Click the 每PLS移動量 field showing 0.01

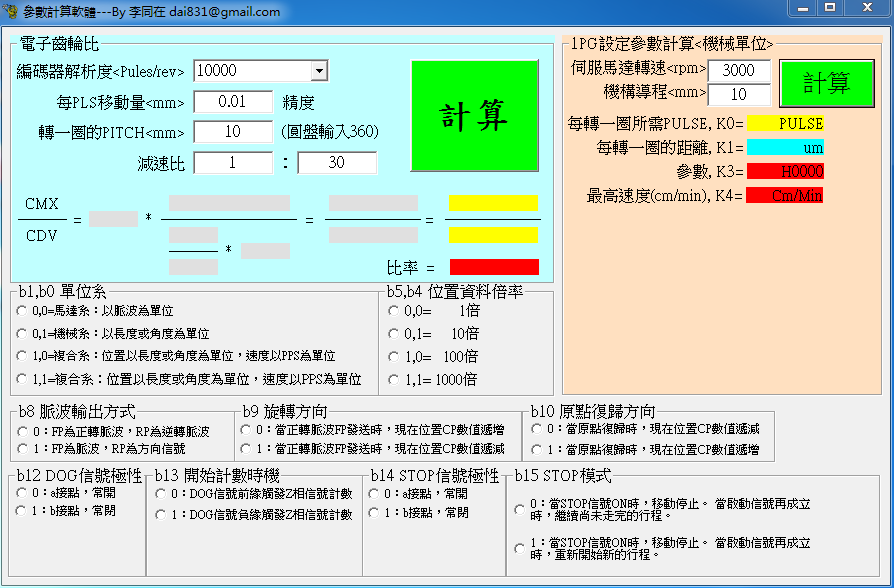233,102
